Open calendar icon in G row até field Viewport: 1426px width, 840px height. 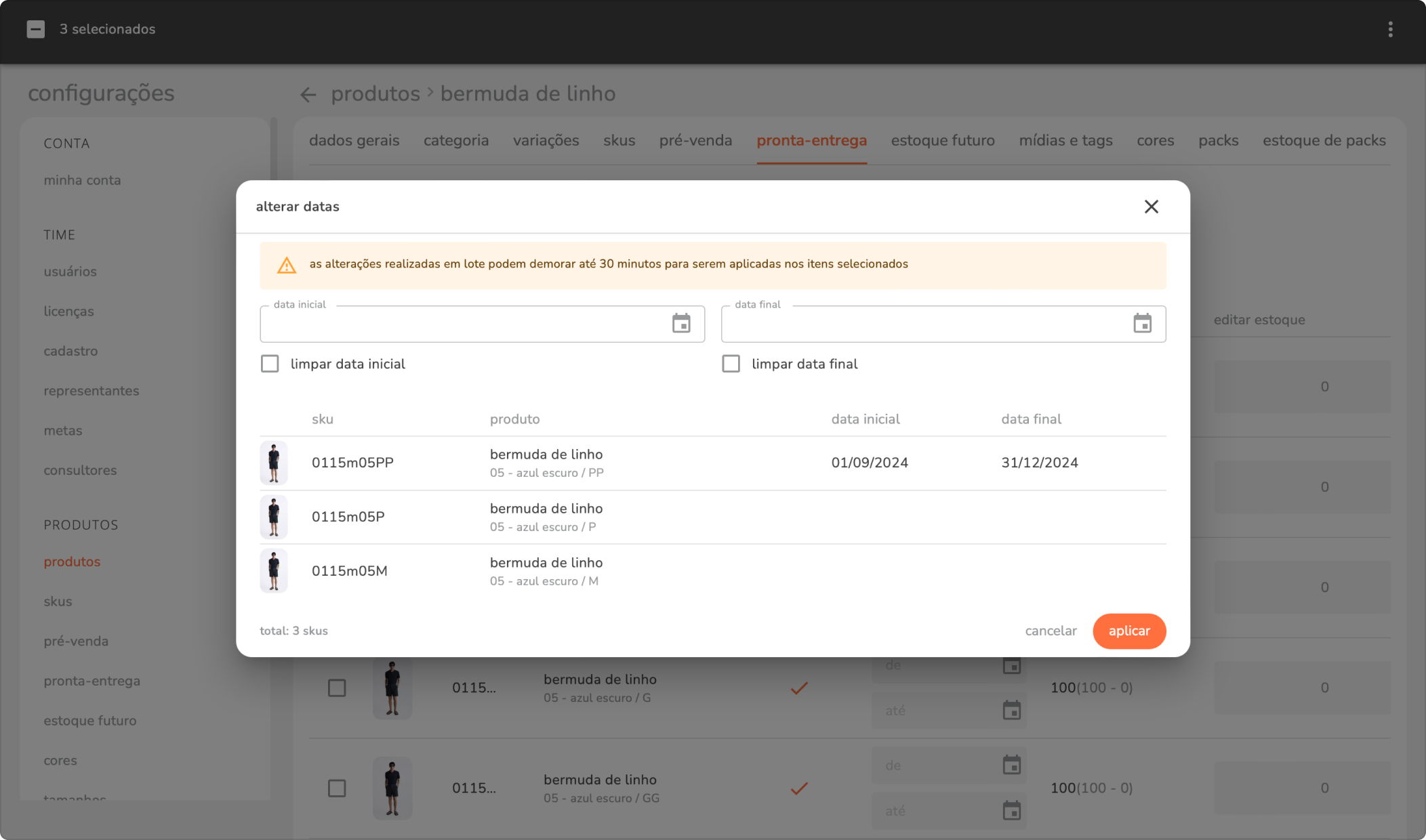pyautogui.click(x=1011, y=710)
